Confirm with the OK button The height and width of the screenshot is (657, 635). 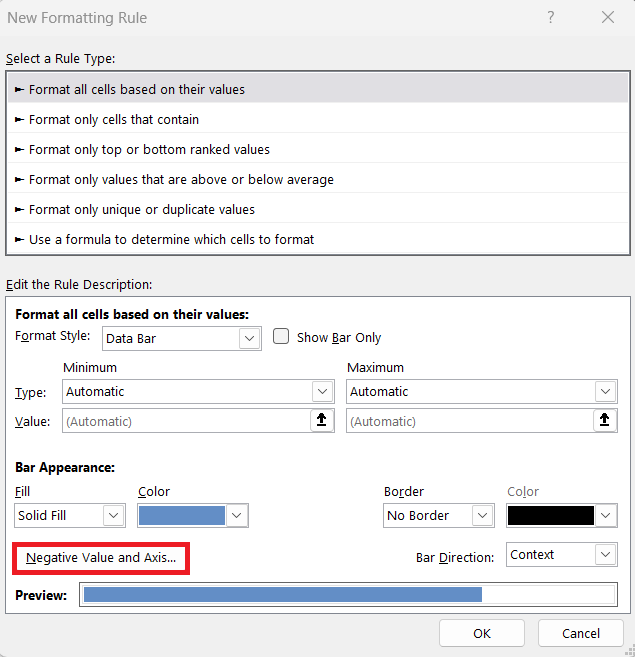[x=482, y=633]
